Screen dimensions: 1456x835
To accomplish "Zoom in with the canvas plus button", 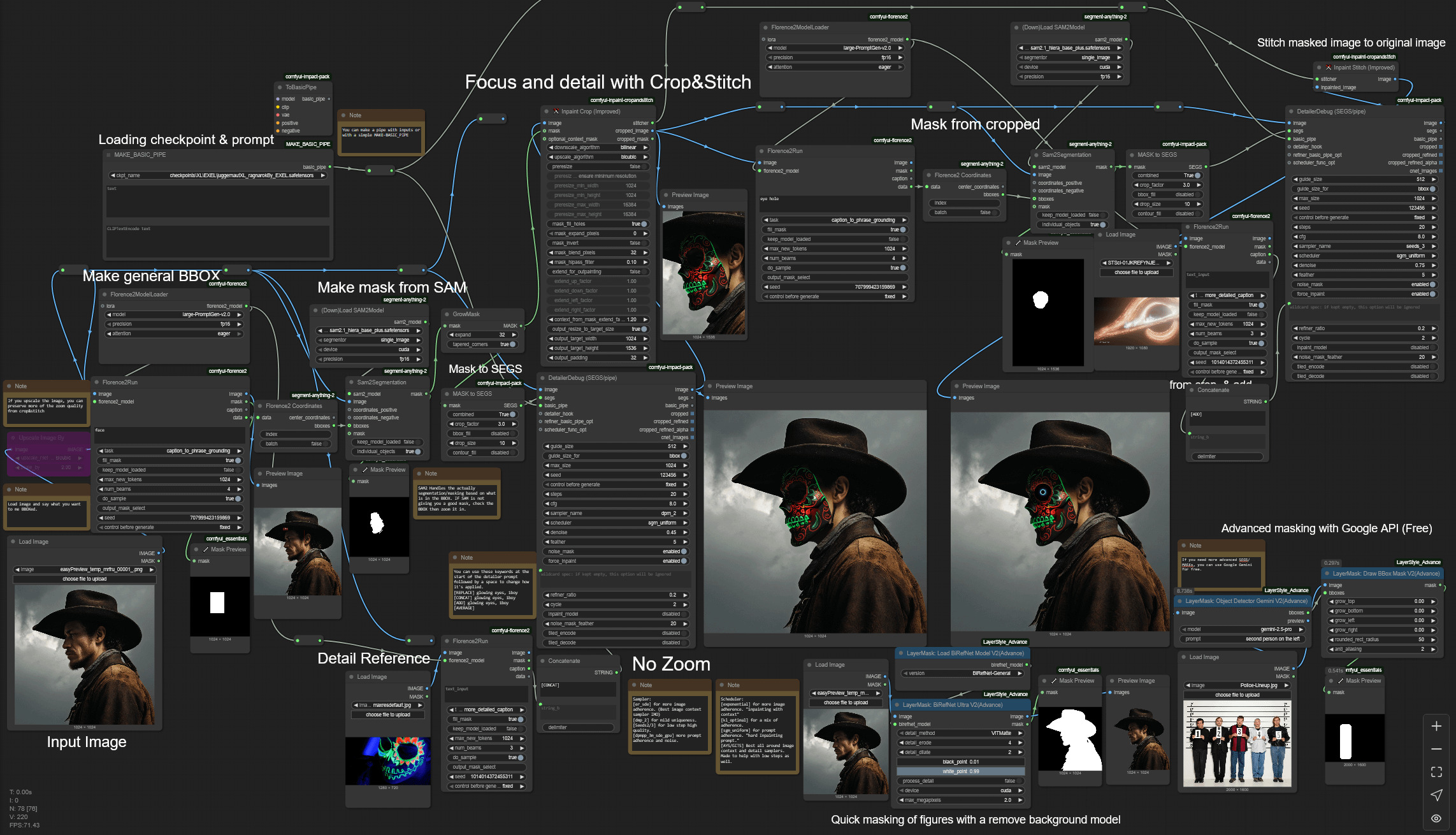I will coord(1436,726).
